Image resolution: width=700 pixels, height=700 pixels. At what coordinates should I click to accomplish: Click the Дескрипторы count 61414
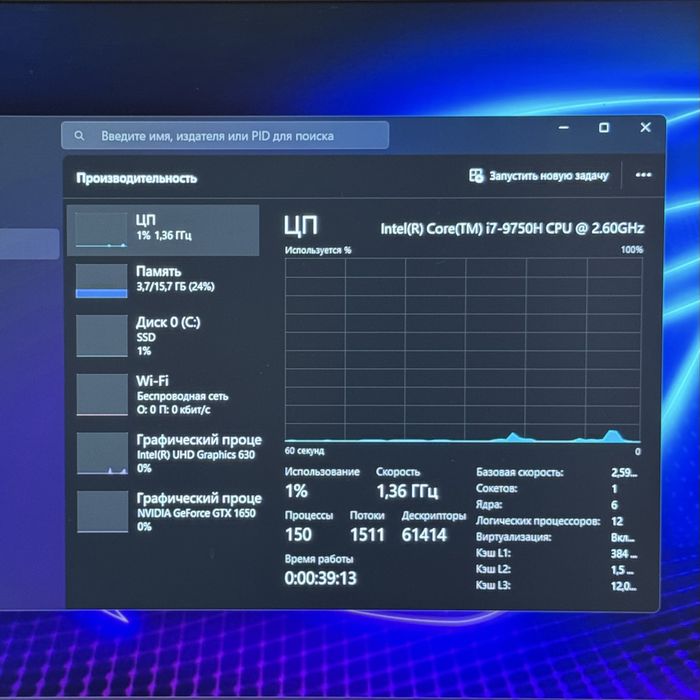click(424, 535)
